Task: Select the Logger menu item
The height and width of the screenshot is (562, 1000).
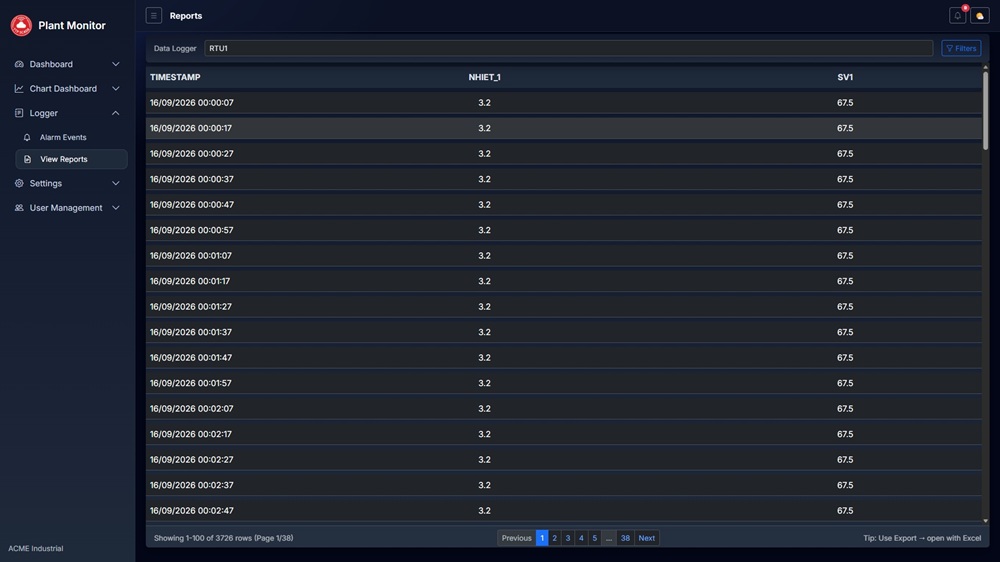Action: point(67,113)
